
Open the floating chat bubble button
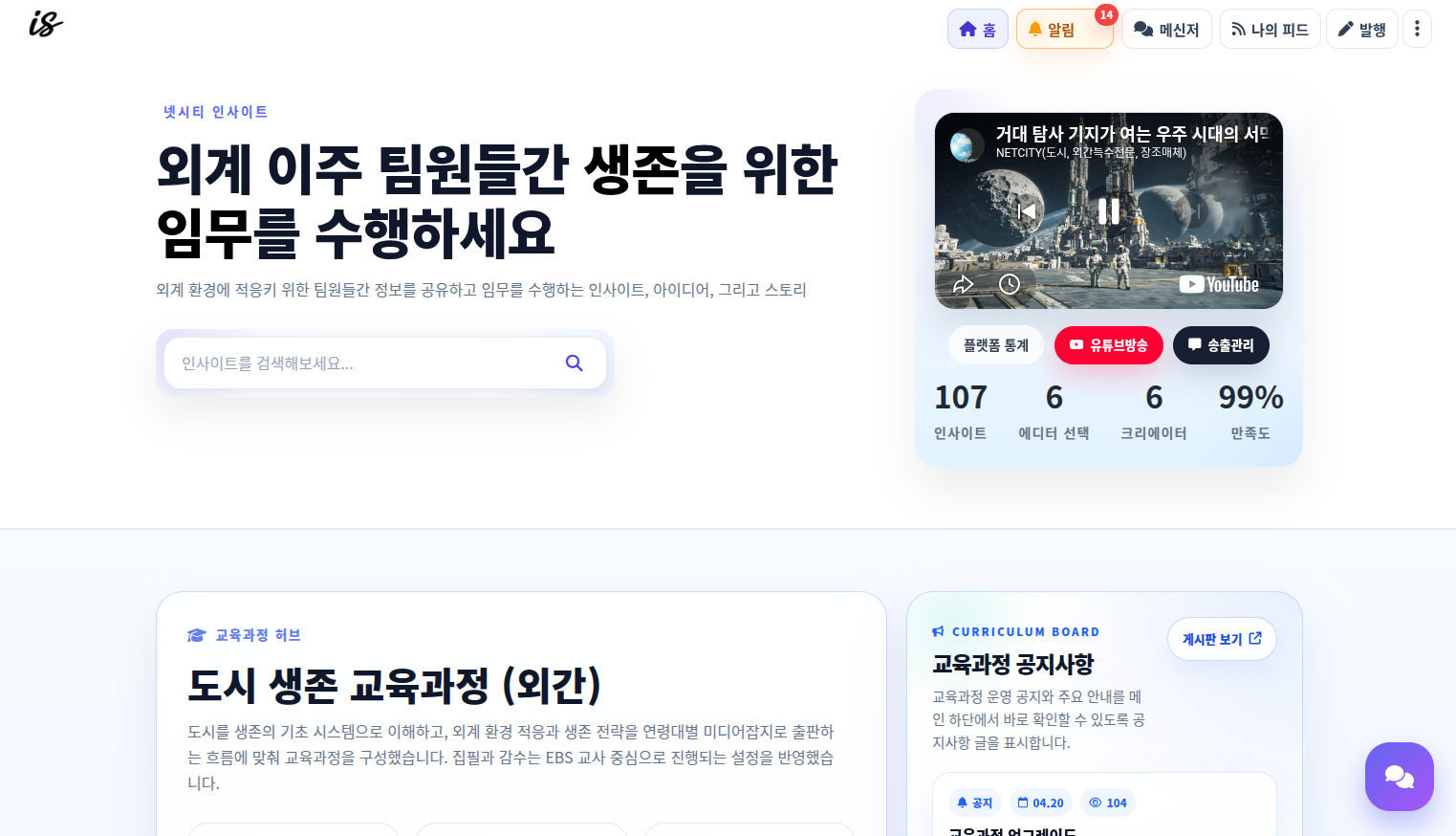point(1400,777)
